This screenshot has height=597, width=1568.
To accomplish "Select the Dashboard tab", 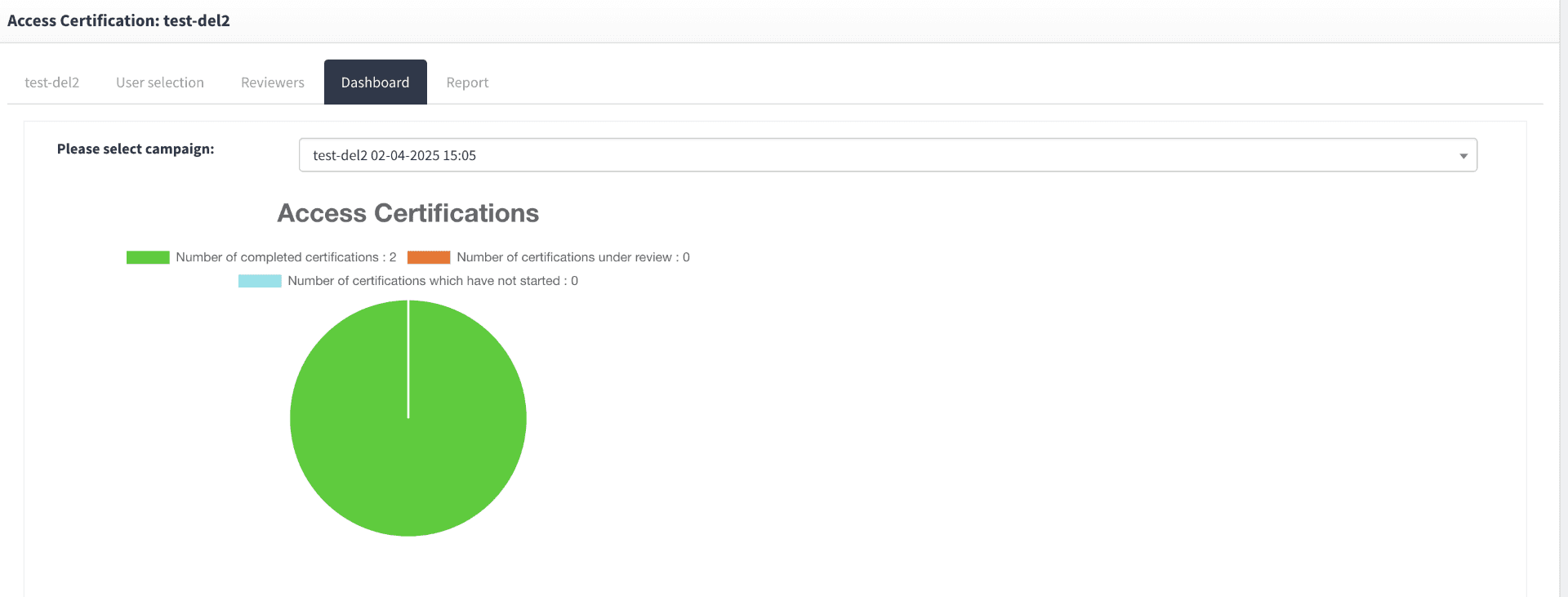I will coord(376,82).
